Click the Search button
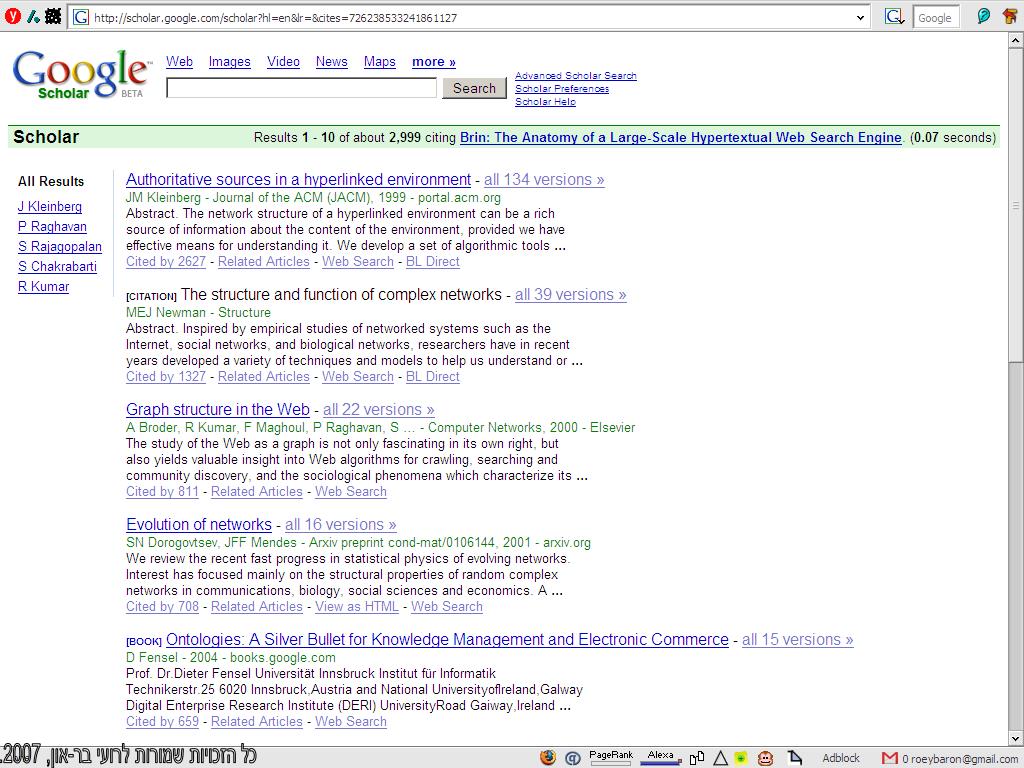This screenshot has width=1024, height=768. 474,88
